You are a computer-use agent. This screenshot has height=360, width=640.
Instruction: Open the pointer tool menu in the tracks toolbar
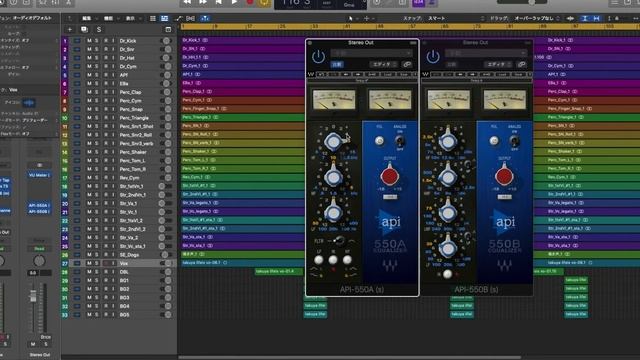pos(352,18)
